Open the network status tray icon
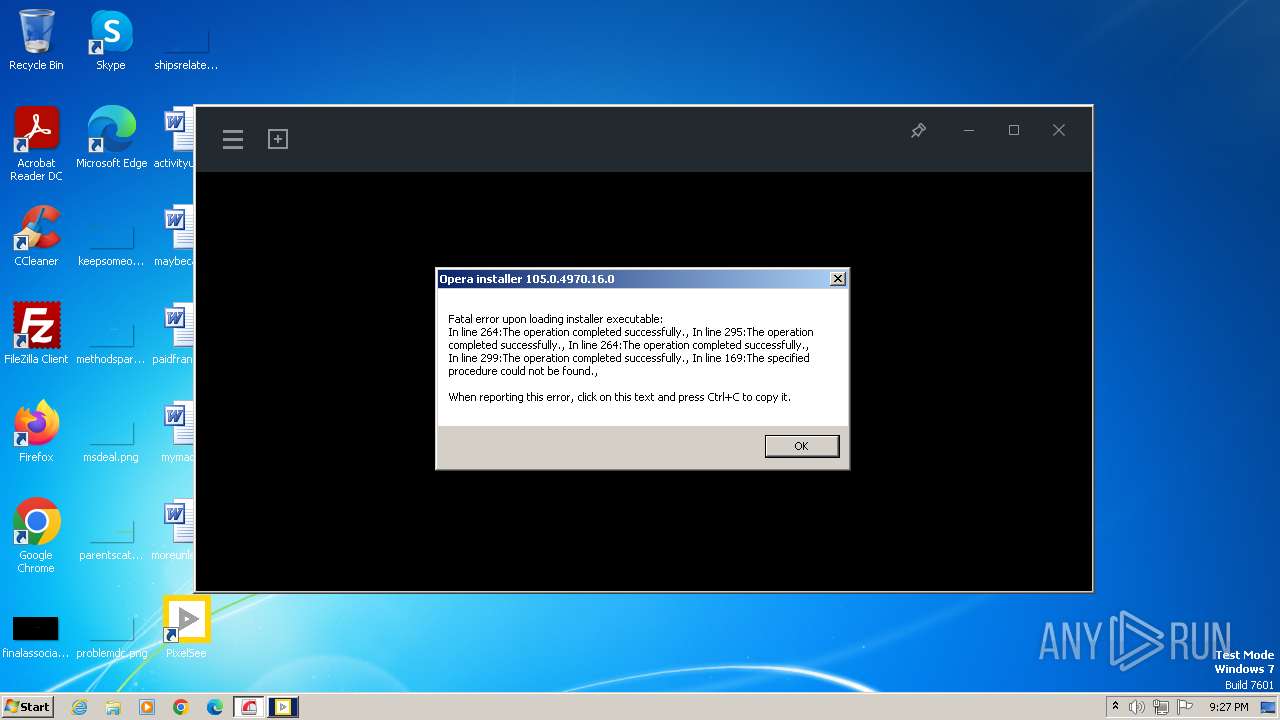Screen dimensions: 1280x720 pos(1160,707)
